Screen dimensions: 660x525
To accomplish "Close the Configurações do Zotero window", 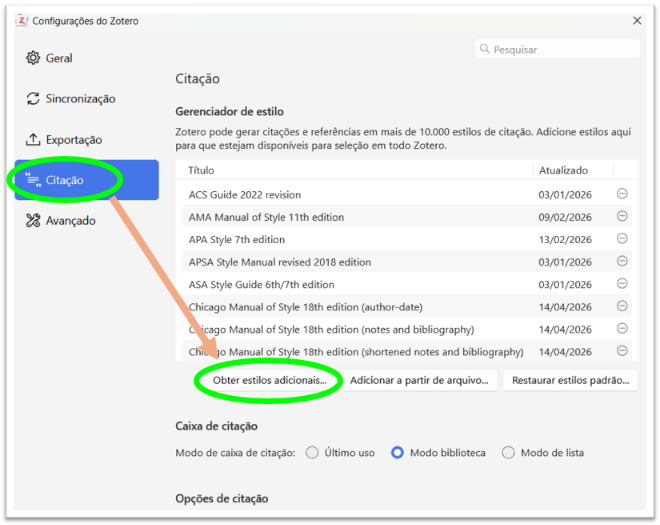I will tap(637, 21).
